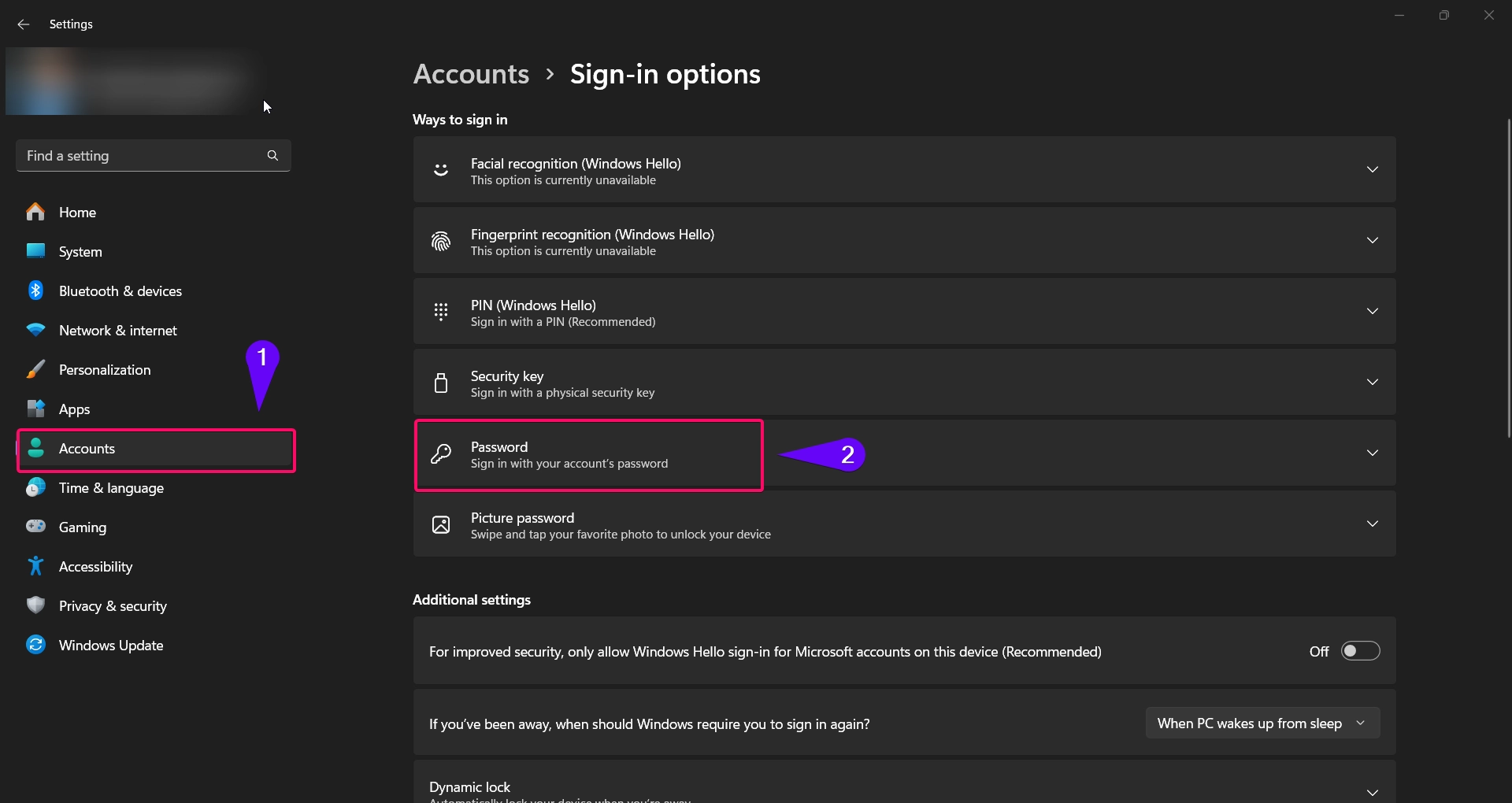Screen dimensions: 1512x803
Task: Click the back arrow in Settings title bar
Action: [x=24, y=24]
